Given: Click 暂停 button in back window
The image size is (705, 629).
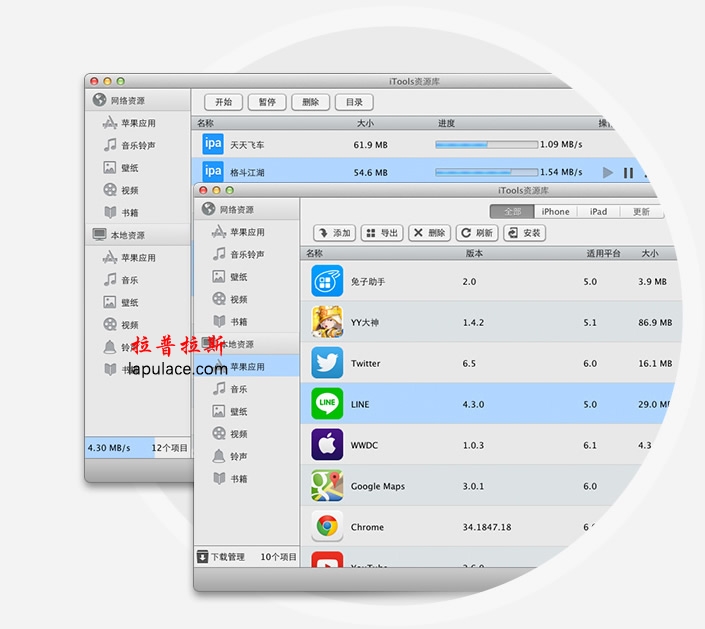Looking at the screenshot, I should point(267,102).
